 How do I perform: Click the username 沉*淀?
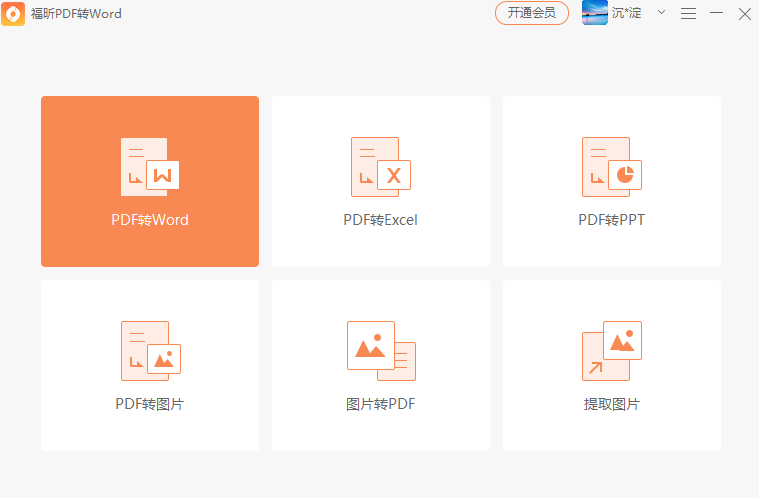[627, 13]
